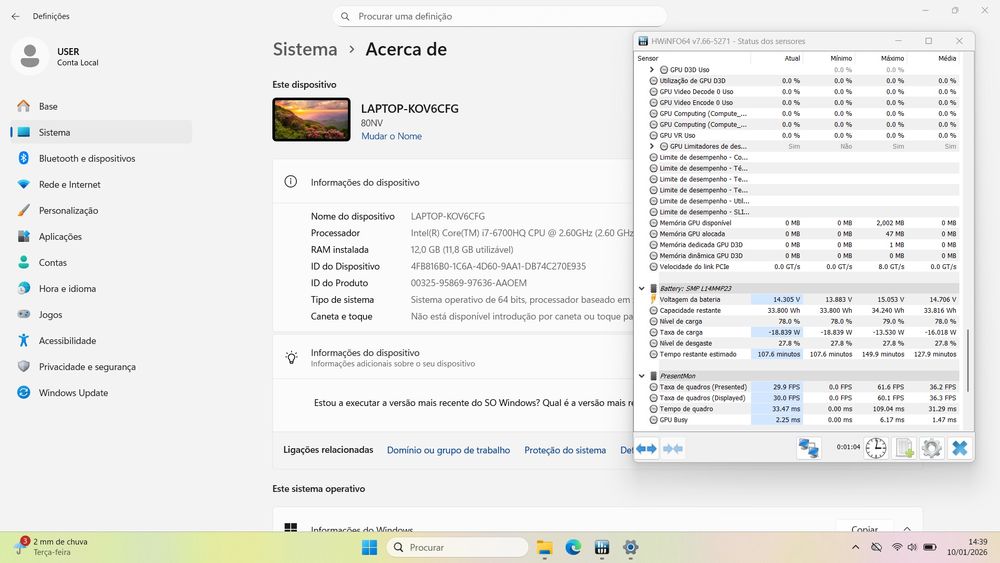Open HWiNFO remote monitoring computers icon
1000x563 pixels.
[x=809, y=448]
